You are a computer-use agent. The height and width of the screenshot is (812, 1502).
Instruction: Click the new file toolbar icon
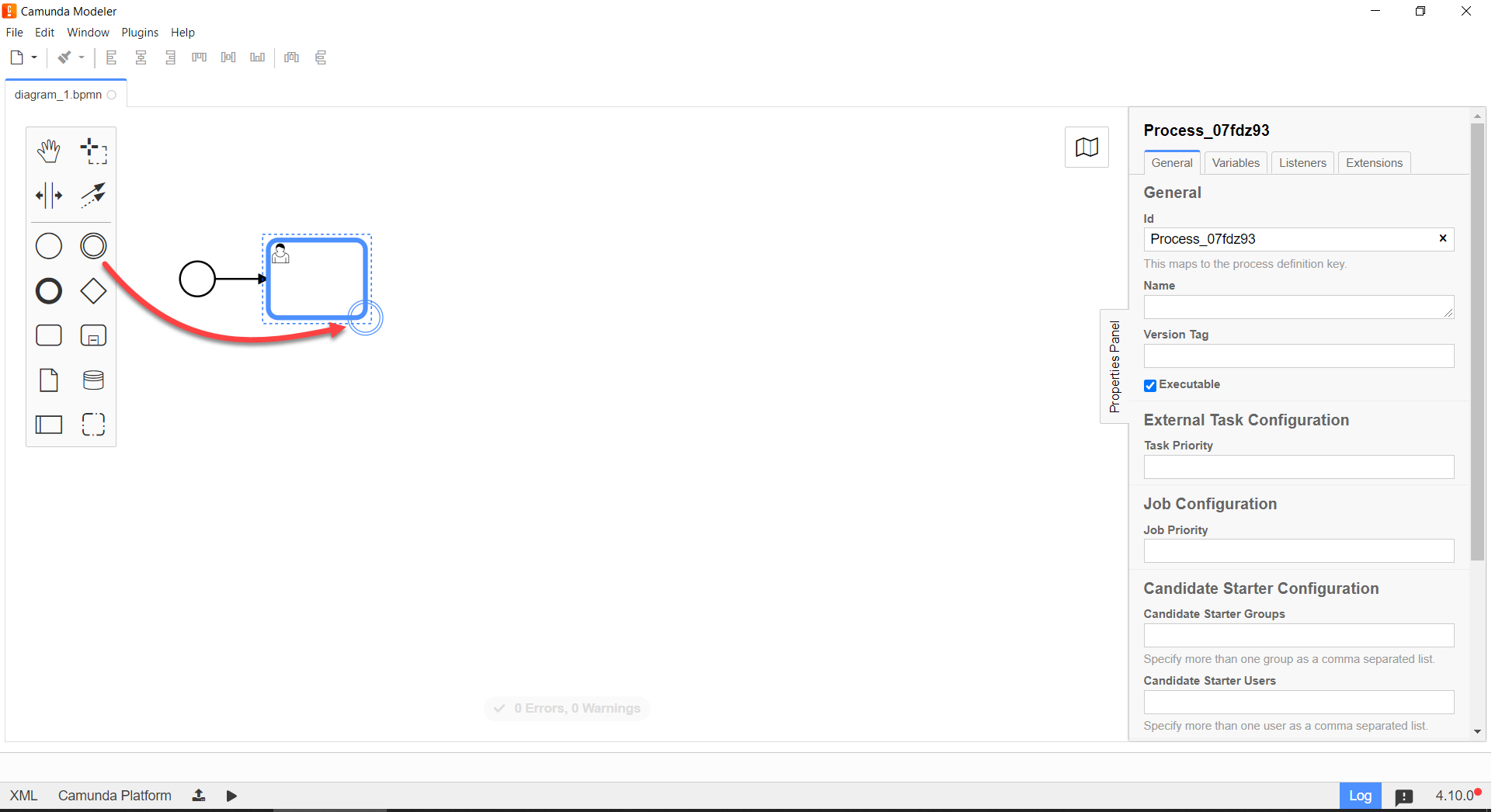pos(16,57)
